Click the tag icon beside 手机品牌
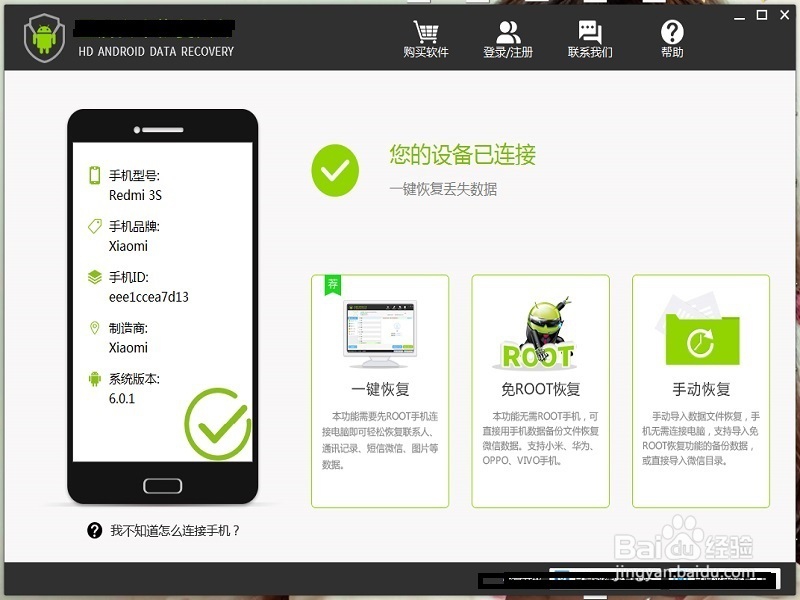Screen dimensions: 800x600 (x=94, y=226)
